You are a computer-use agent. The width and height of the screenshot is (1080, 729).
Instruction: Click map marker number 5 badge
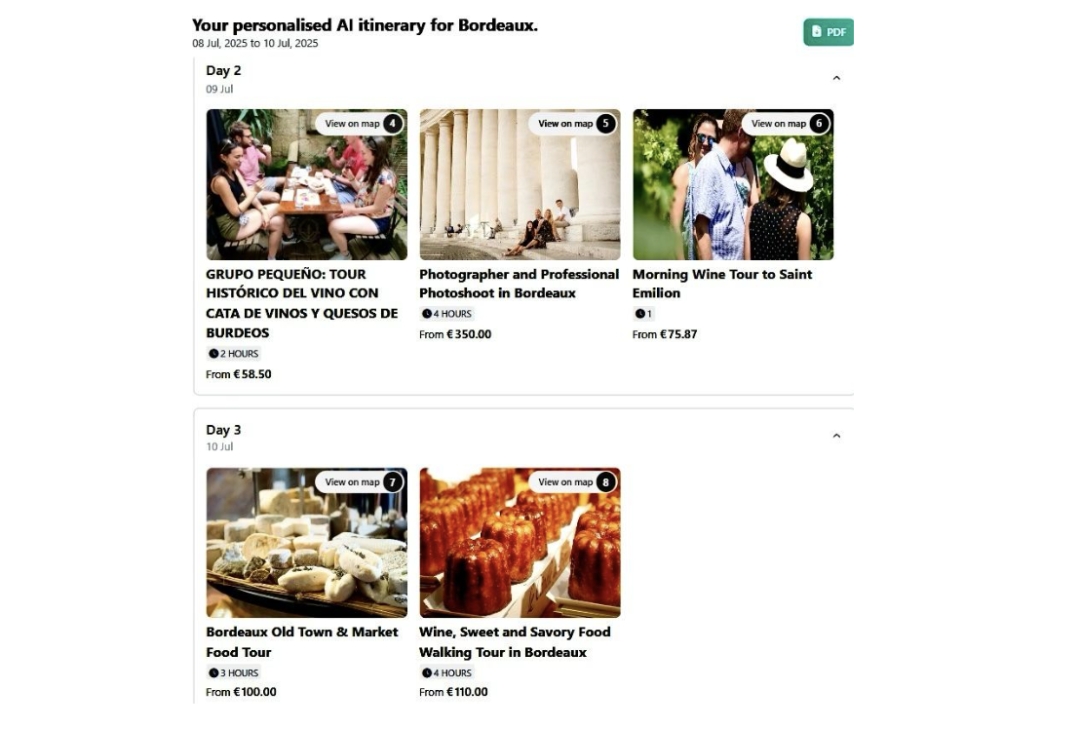click(x=605, y=124)
